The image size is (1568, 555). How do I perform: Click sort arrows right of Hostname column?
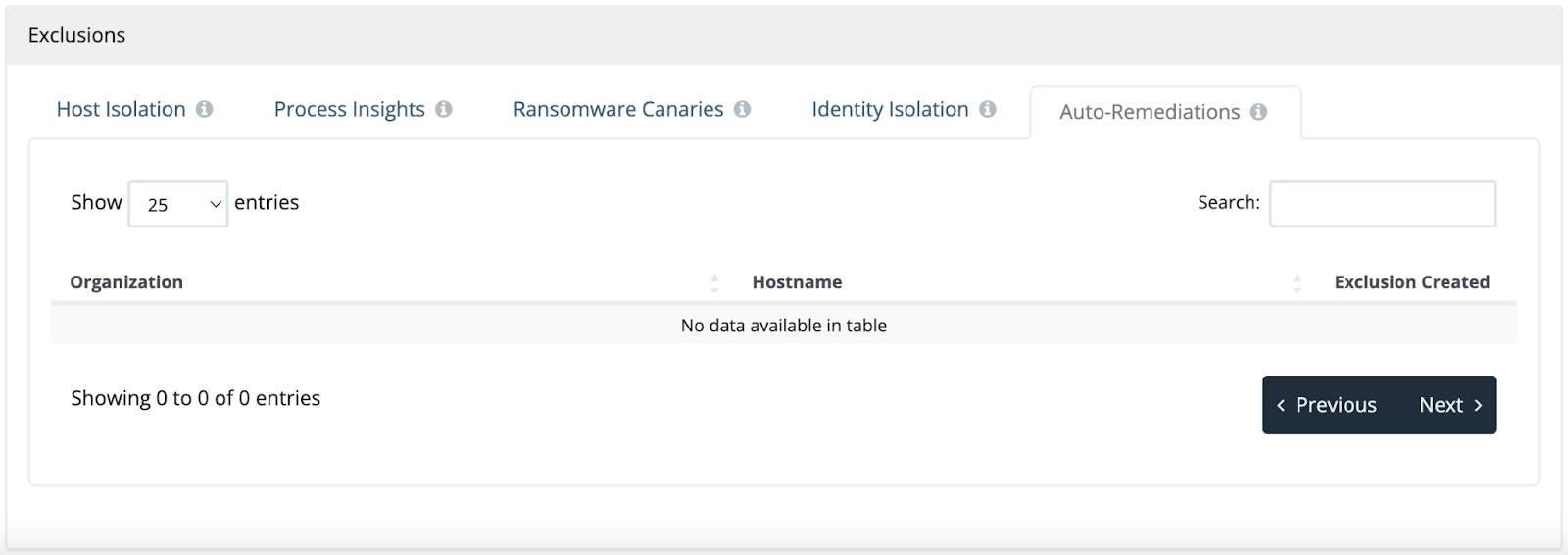click(x=1297, y=283)
